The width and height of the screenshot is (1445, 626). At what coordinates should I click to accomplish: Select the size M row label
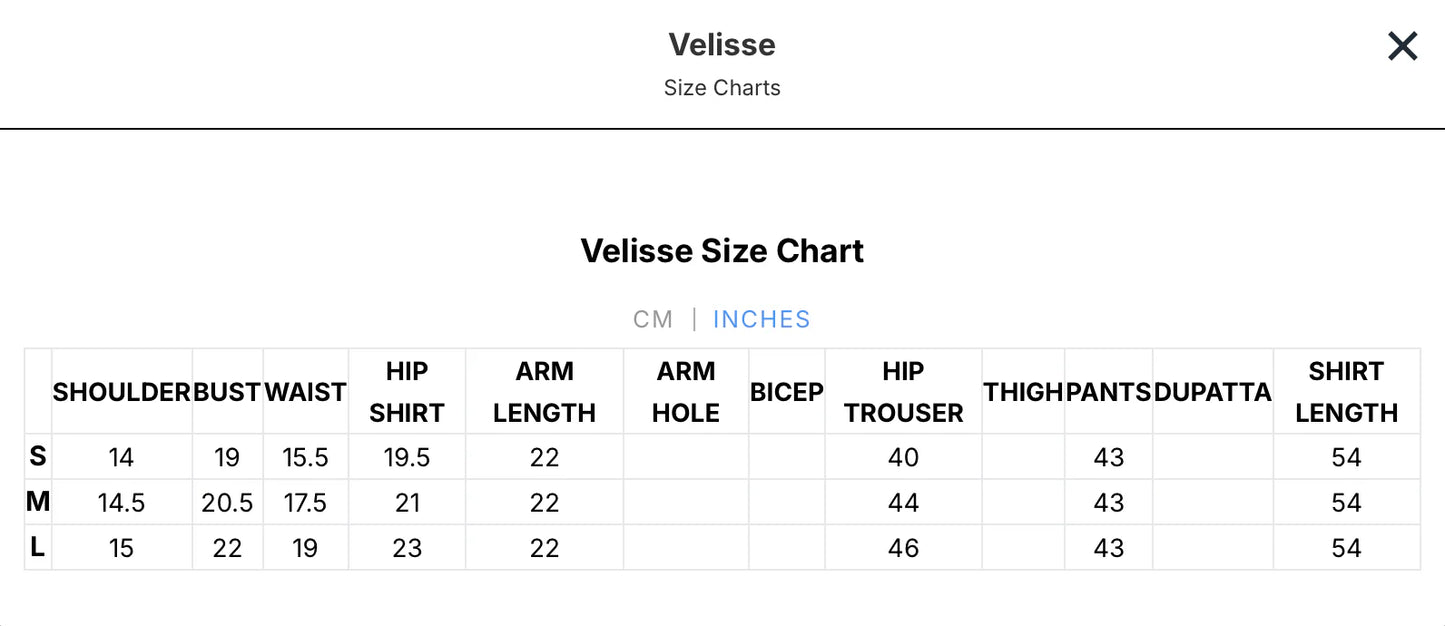(37, 502)
